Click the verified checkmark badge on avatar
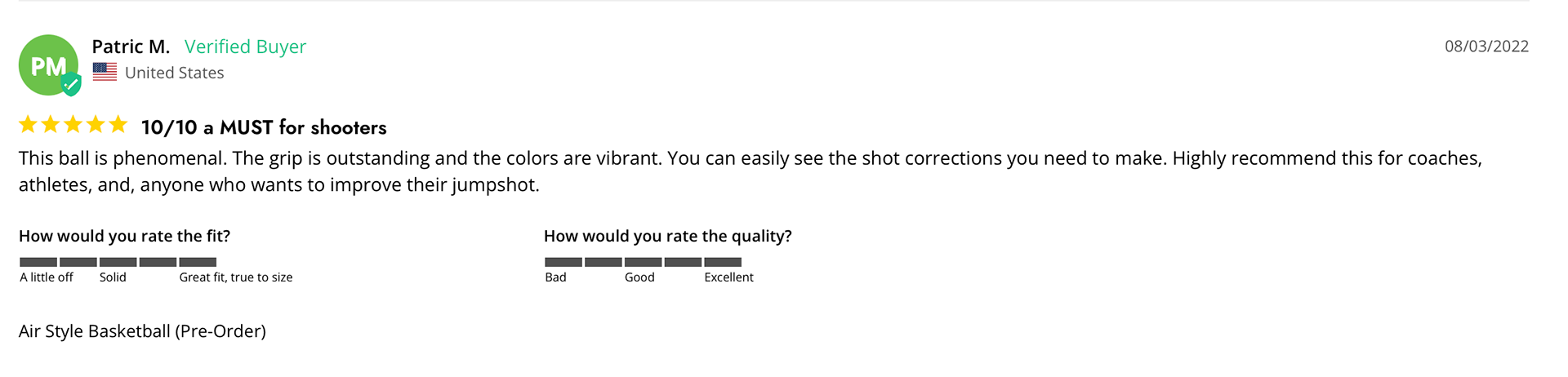Screen dimensions: 1568x377 [72, 83]
